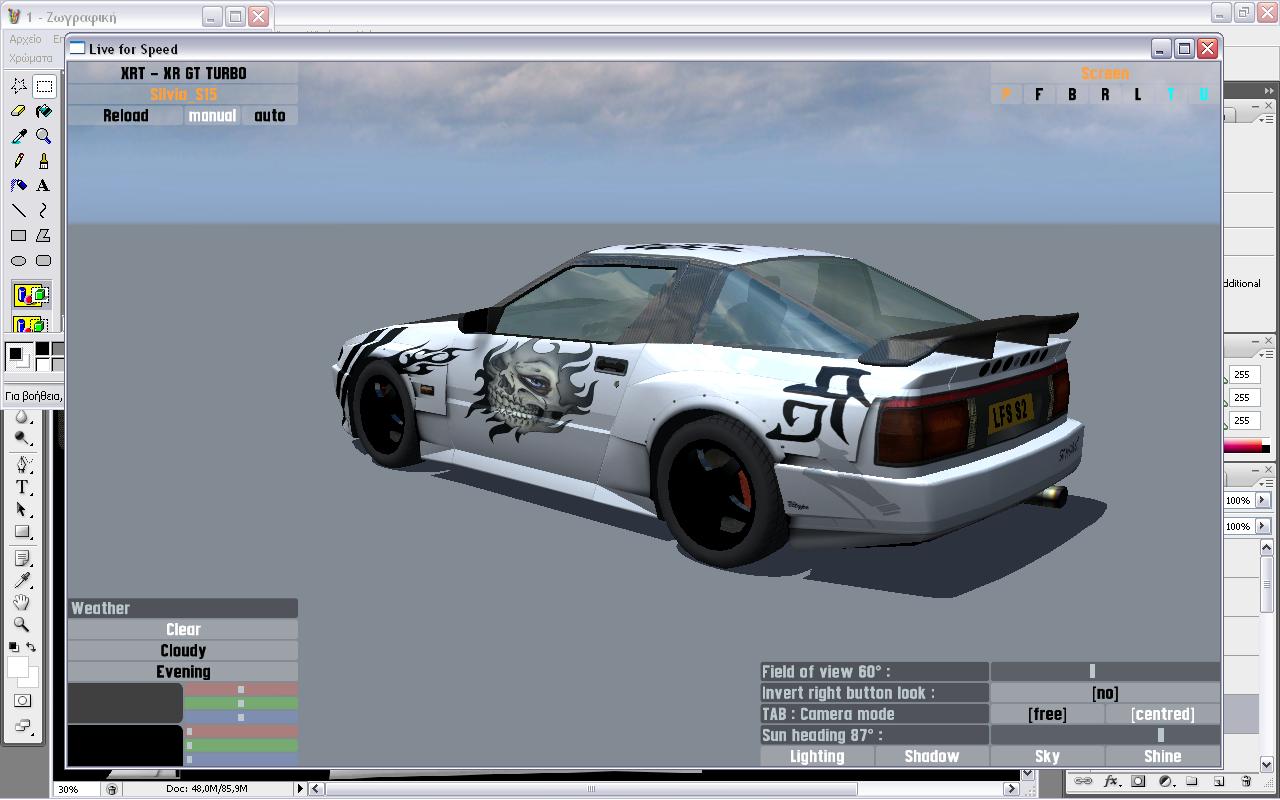Switch to the Shine tab

coord(1163,756)
